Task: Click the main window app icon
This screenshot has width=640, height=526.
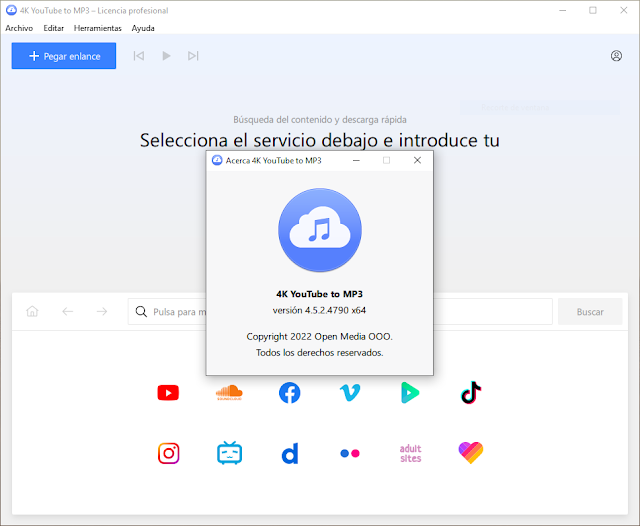Action: point(11,10)
